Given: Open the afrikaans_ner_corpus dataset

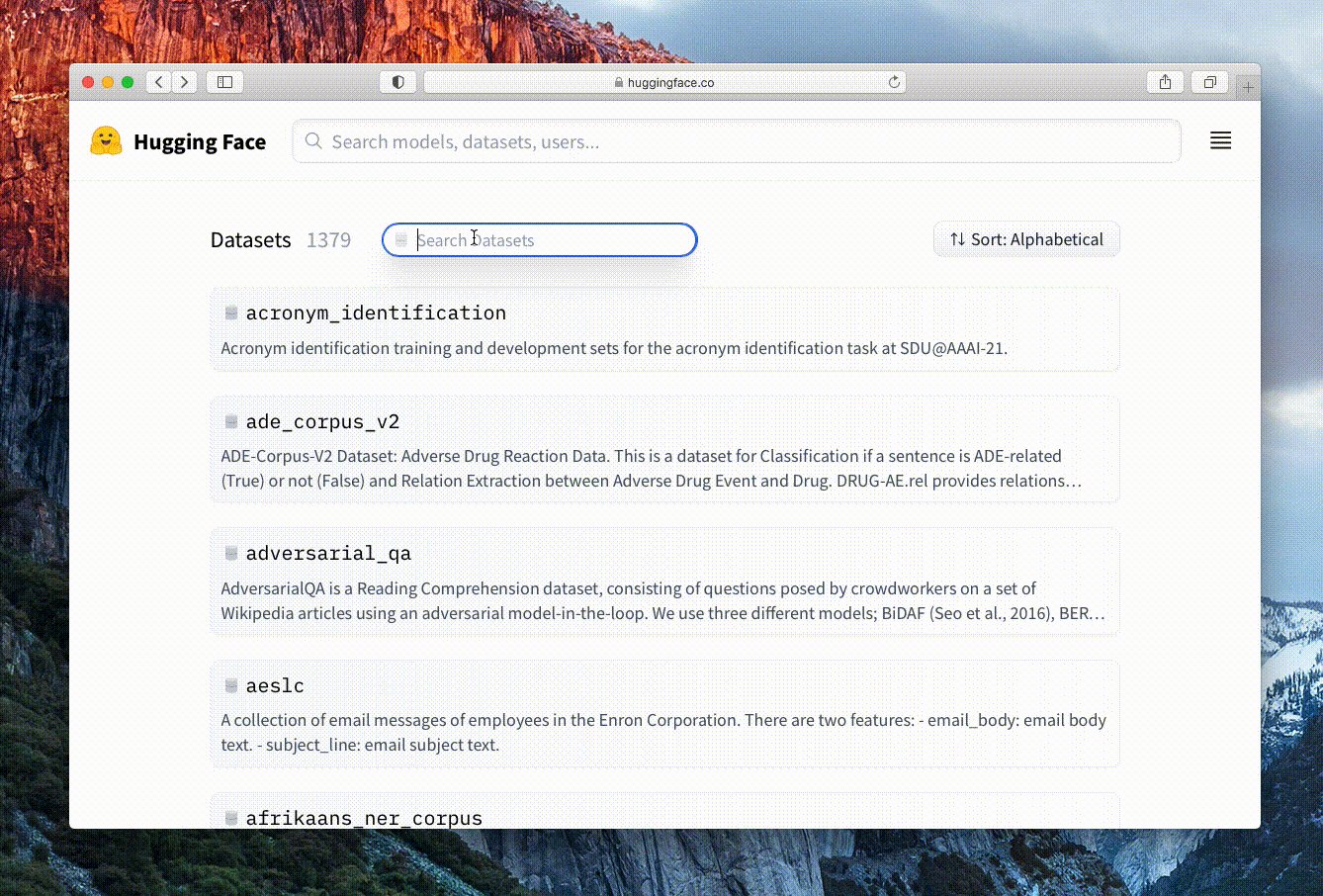Looking at the screenshot, I should point(364,818).
